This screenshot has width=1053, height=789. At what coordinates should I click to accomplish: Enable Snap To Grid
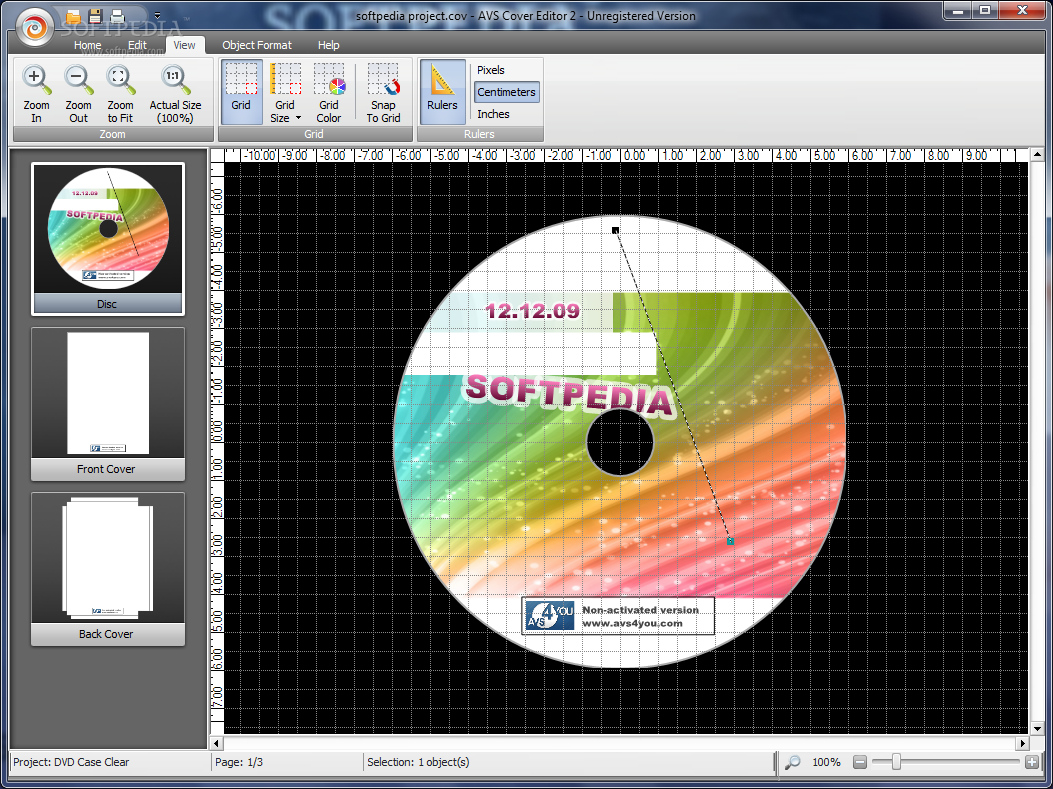tap(383, 93)
